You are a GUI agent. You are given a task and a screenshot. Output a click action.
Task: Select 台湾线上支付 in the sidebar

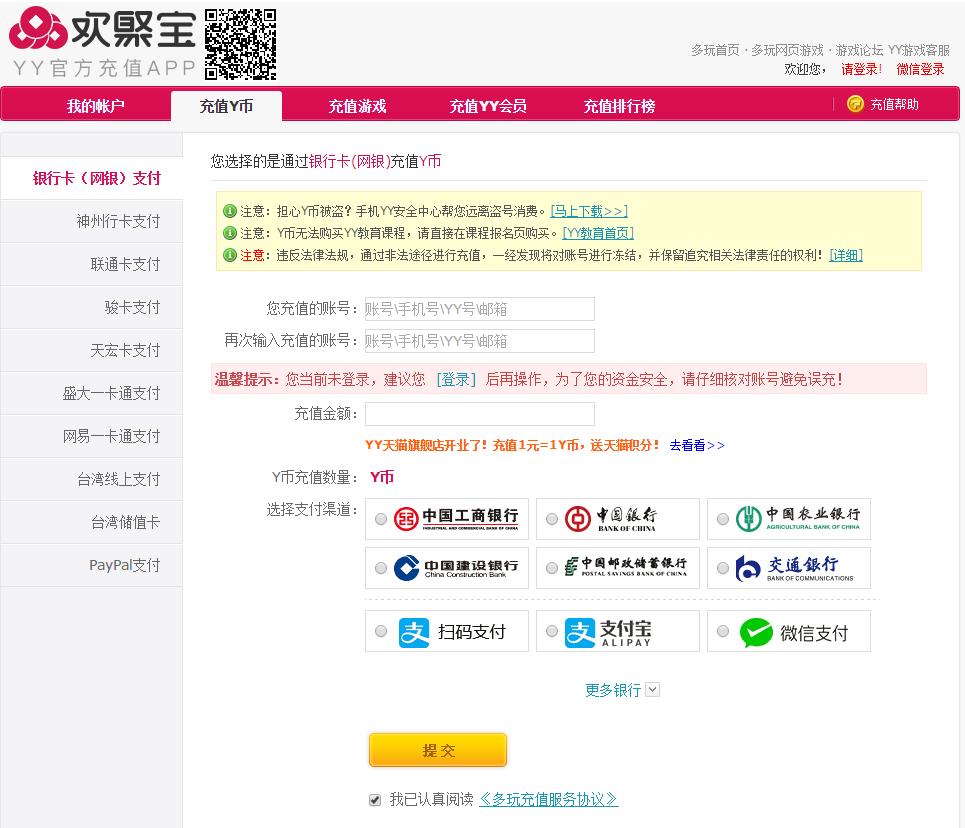[x=92, y=479]
